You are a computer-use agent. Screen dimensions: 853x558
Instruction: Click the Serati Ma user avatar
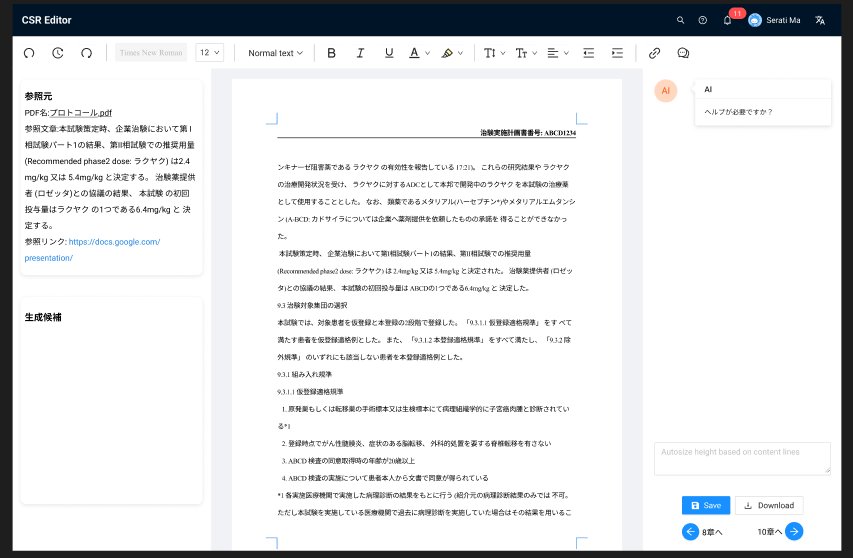pos(755,20)
